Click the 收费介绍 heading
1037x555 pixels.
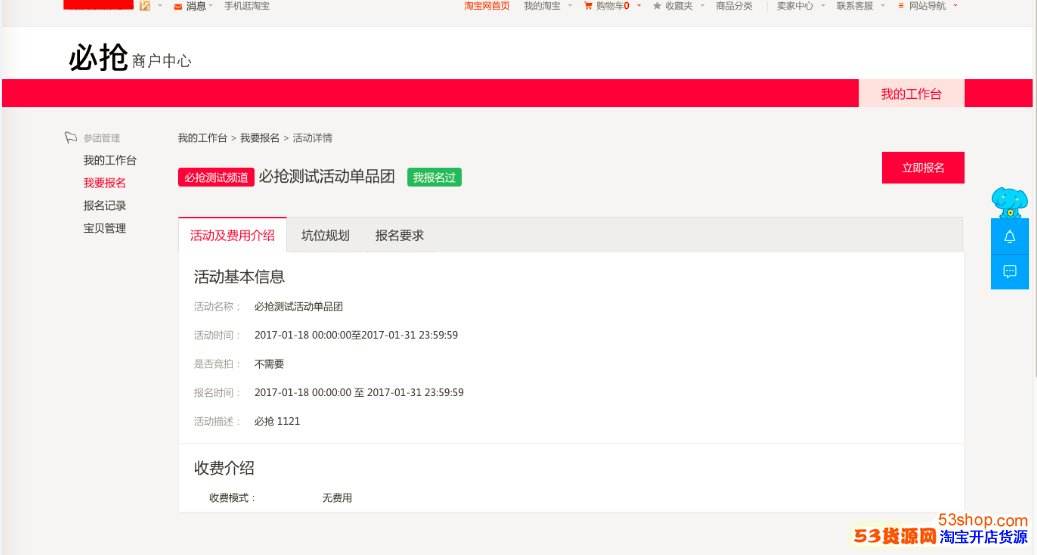click(x=224, y=468)
